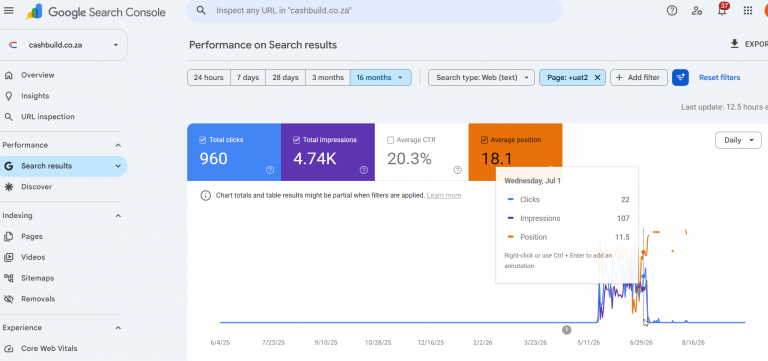
Task: Click the cashbuild.co.za property favicon
Action: click(x=13, y=45)
